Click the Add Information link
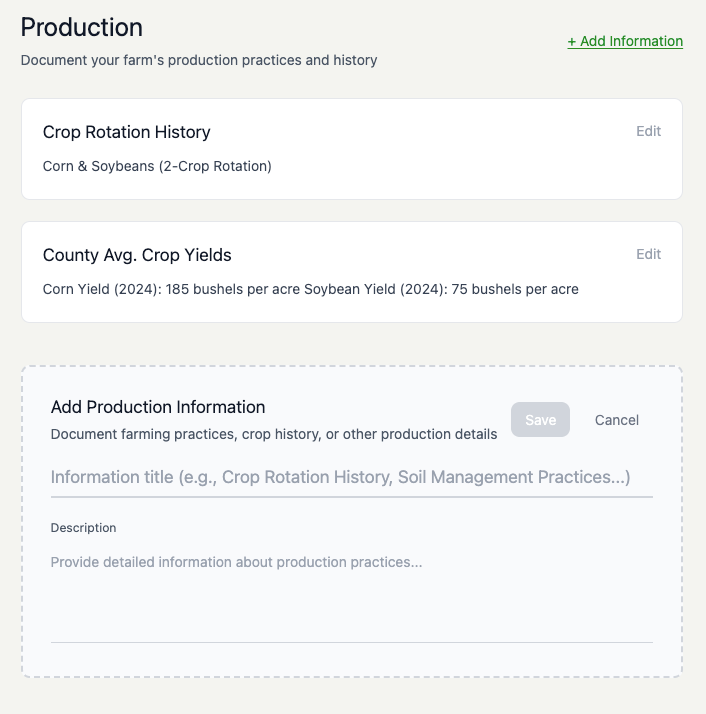Image resolution: width=706 pixels, height=714 pixels. point(625,42)
